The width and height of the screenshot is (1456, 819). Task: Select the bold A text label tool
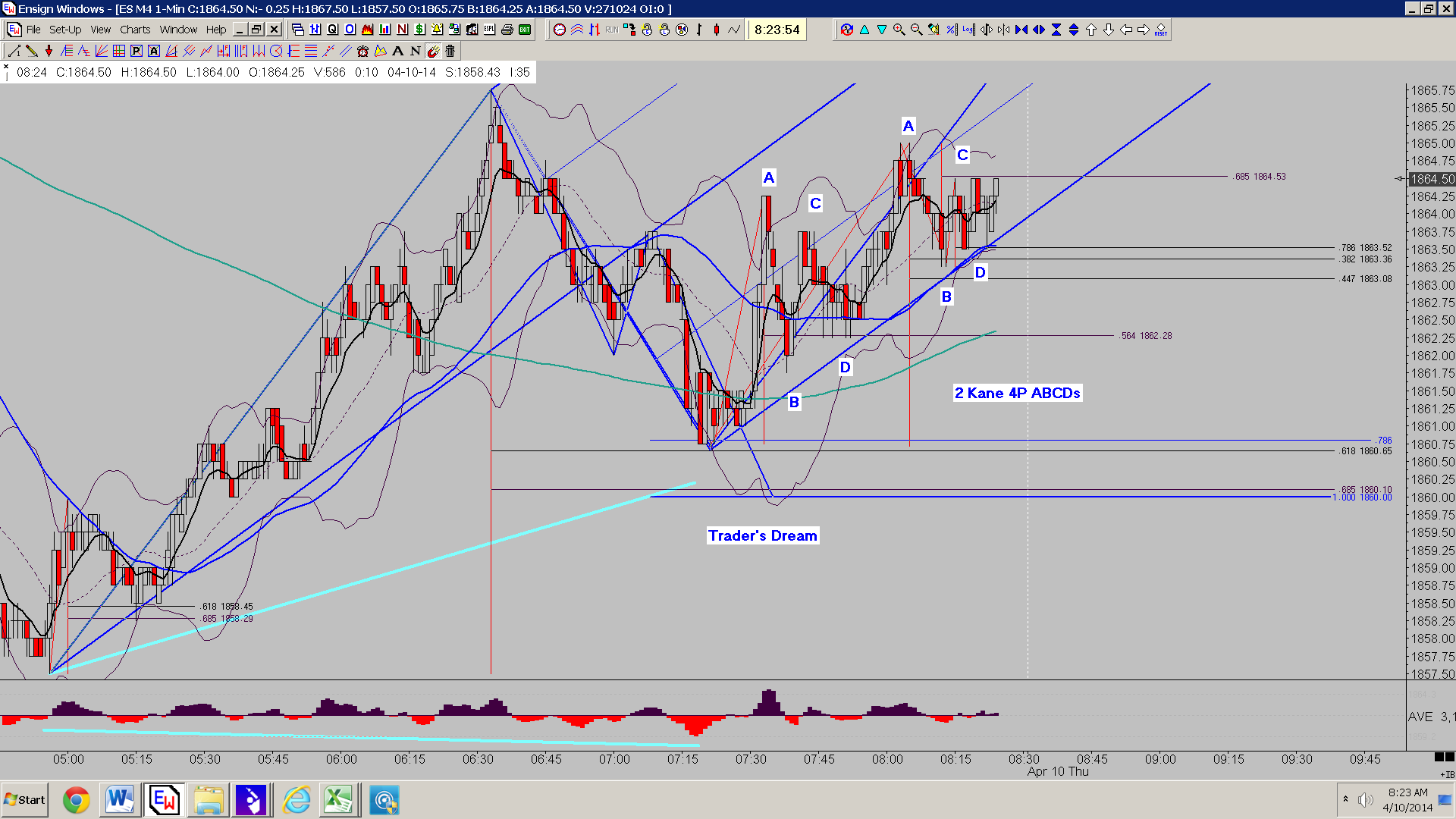tap(397, 51)
